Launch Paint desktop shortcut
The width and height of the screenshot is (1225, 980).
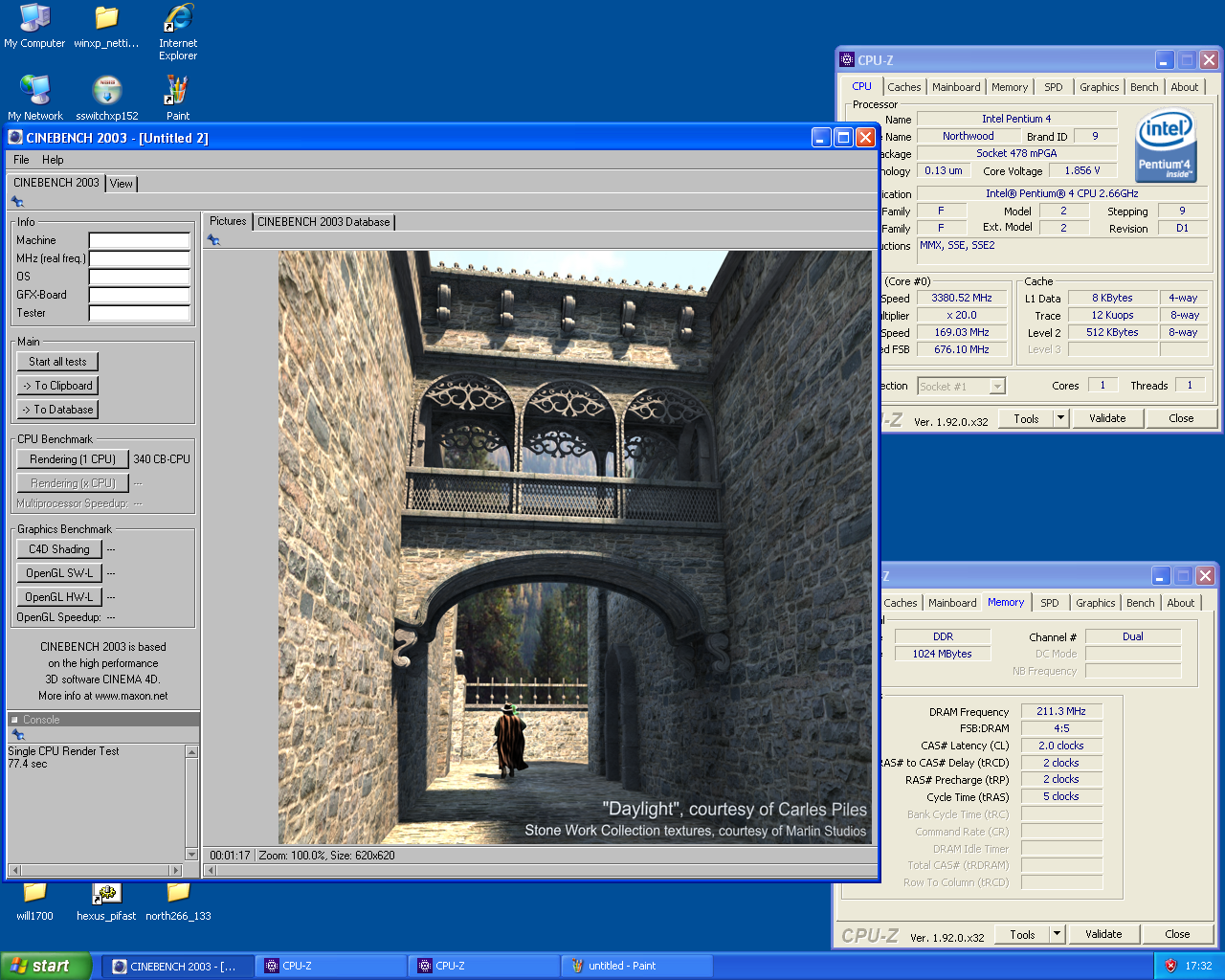(178, 99)
